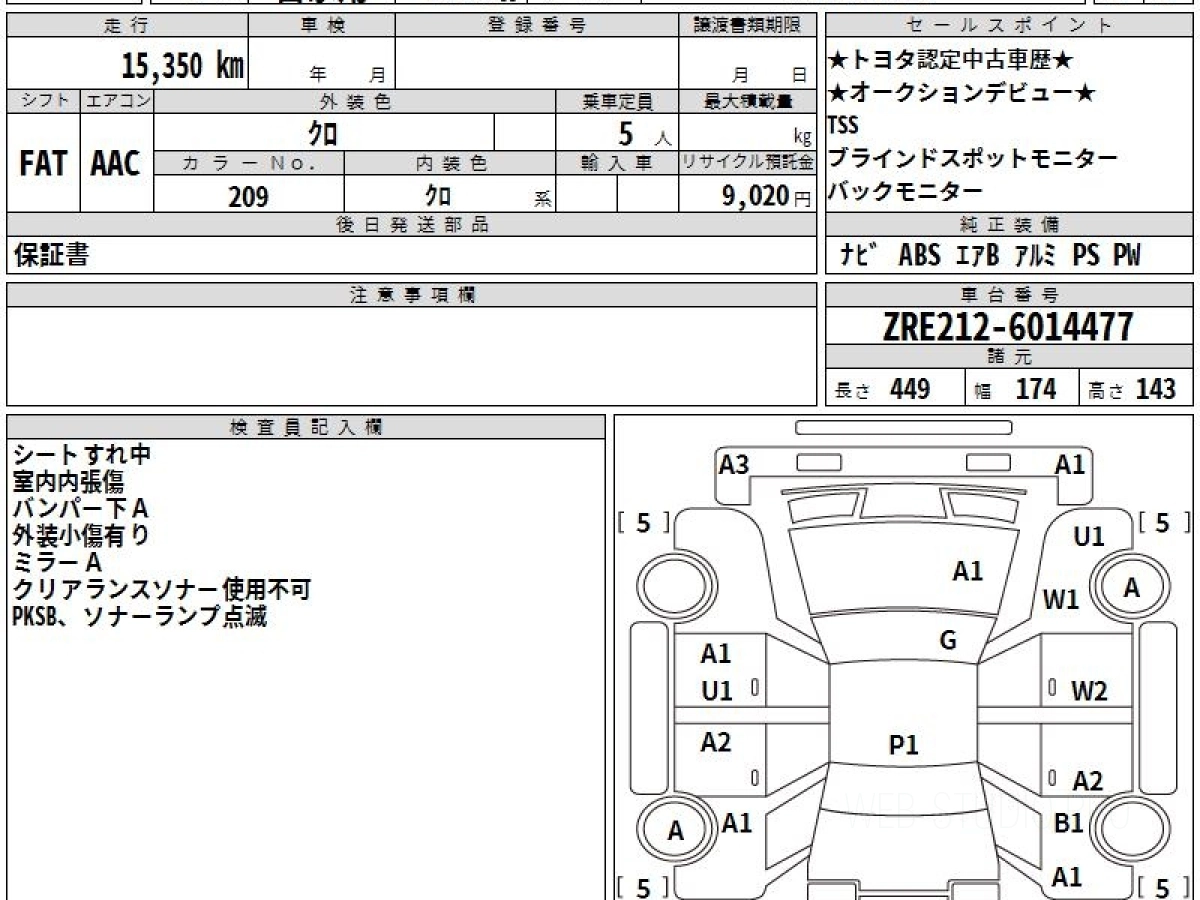The height and width of the screenshot is (900, 1200).
Task: Click the 車検 header cell
Action: click(x=322, y=26)
